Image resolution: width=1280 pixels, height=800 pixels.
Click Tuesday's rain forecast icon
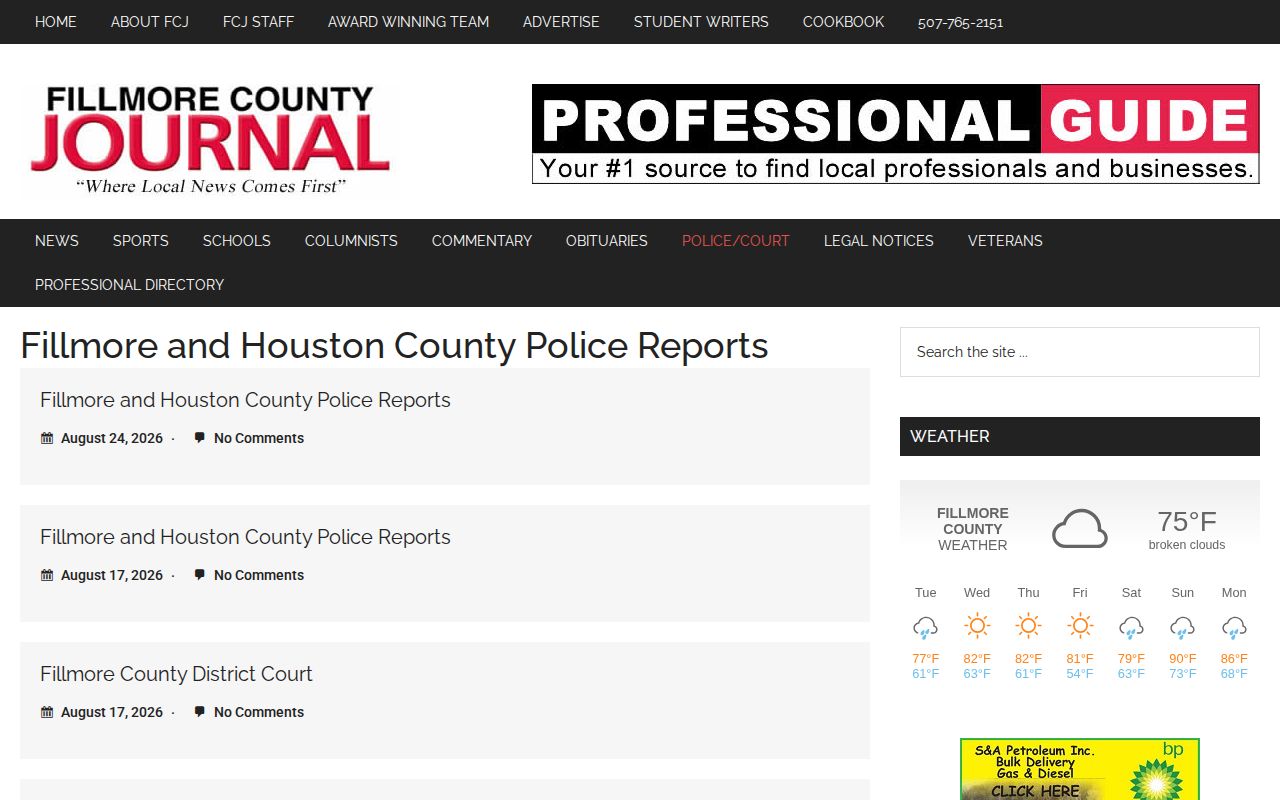(926, 627)
